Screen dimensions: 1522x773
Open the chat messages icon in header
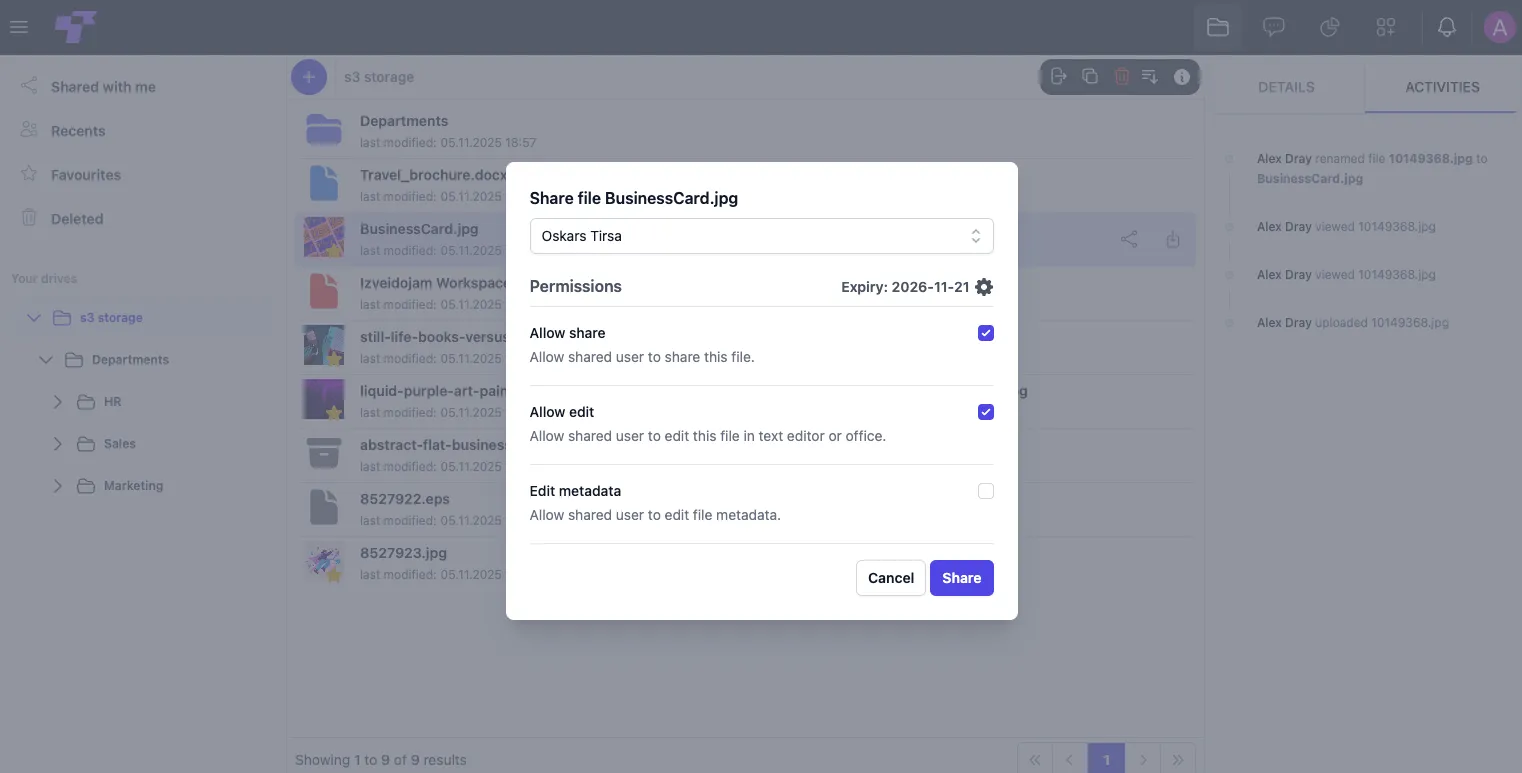(1274, 28)
